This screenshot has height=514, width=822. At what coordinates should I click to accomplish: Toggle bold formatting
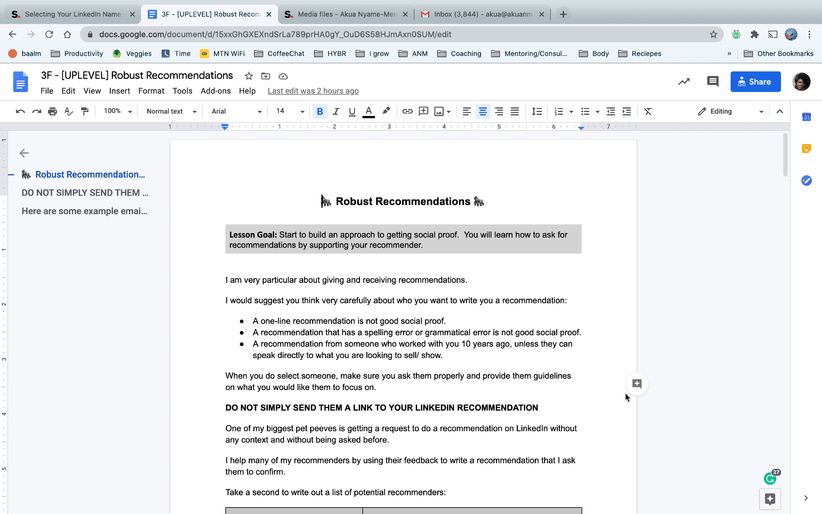[x=320, y=111]
